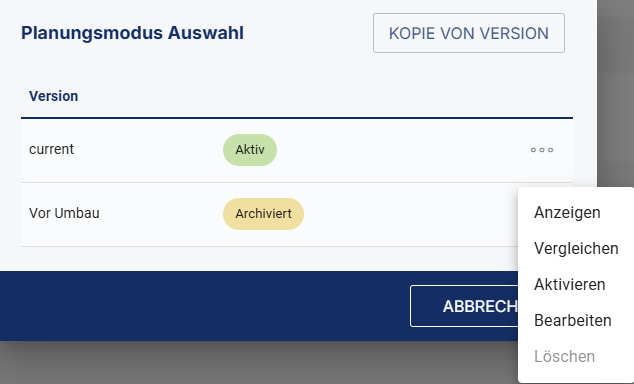Click the yellow Archiviert status badge
This screenshot has width=634, height=384.
(x=263, y=214)
